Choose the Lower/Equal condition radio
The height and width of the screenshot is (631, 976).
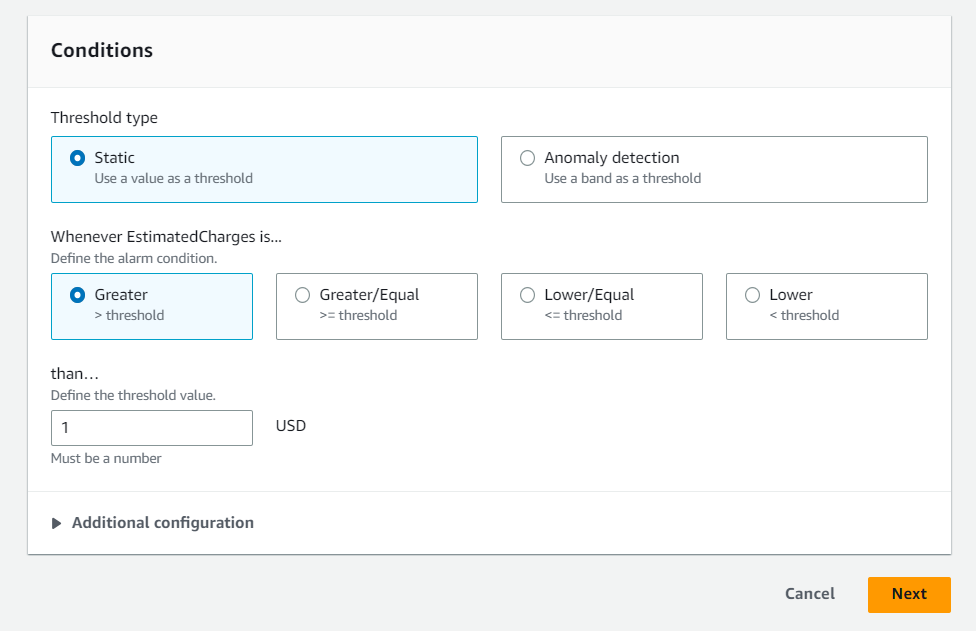tap(527, 295)
